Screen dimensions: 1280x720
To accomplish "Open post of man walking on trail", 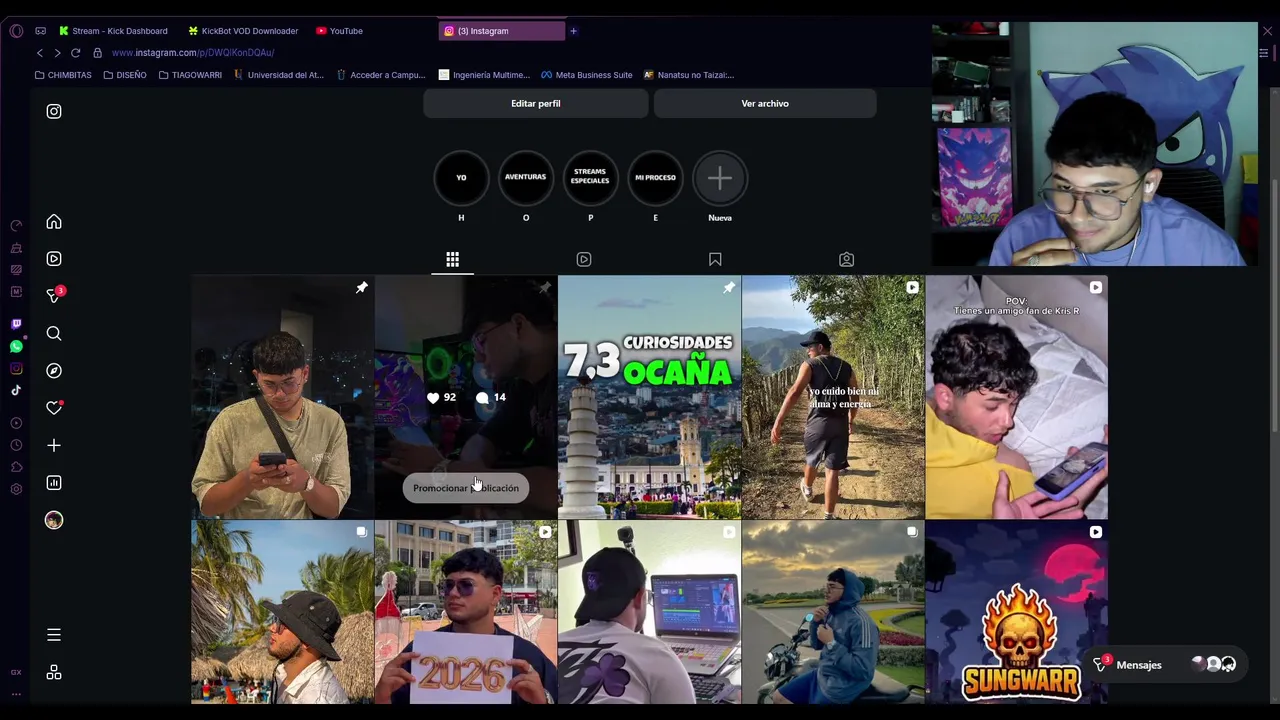I will click(x=833, y=397).
